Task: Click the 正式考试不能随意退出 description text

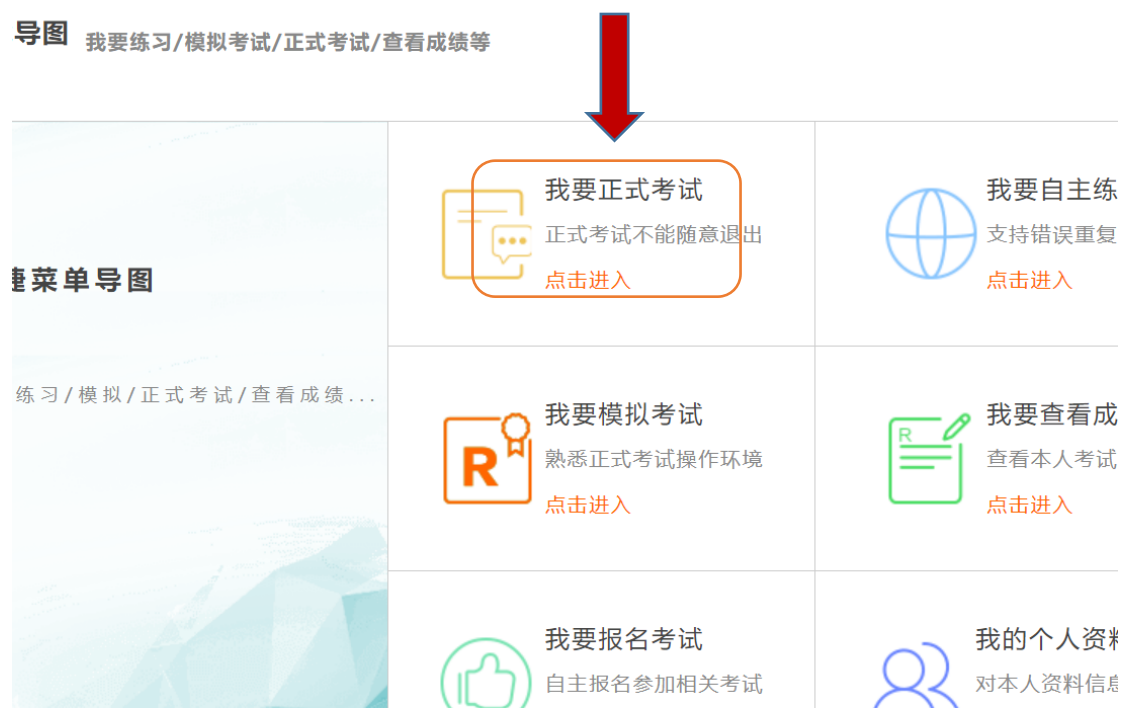Action: pyautogui.click(x=653, y=235)
